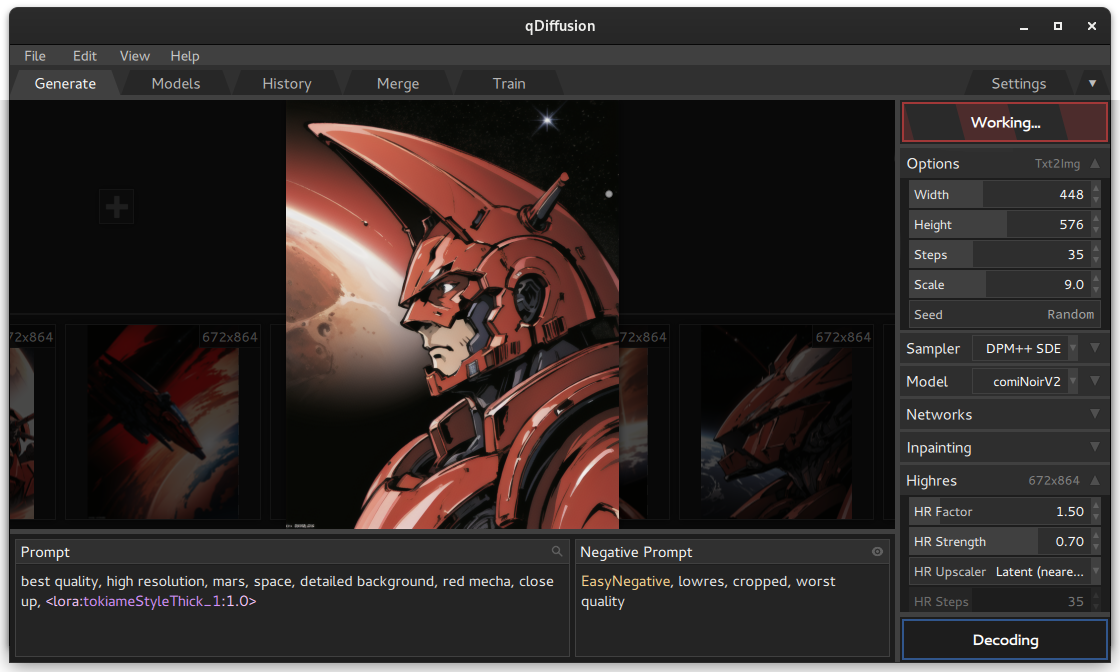Click the Working... generate button
The width and height of the screenshot is (1120, 672).
tap(1004, 122)
